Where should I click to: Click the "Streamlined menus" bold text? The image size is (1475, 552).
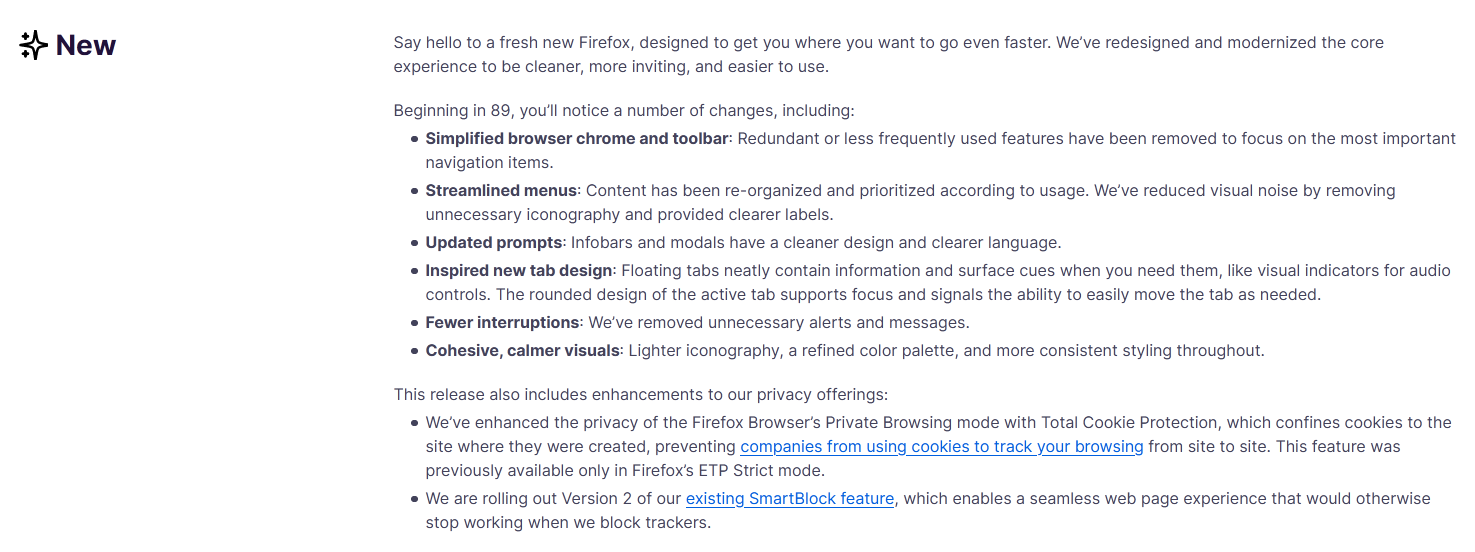501,190
